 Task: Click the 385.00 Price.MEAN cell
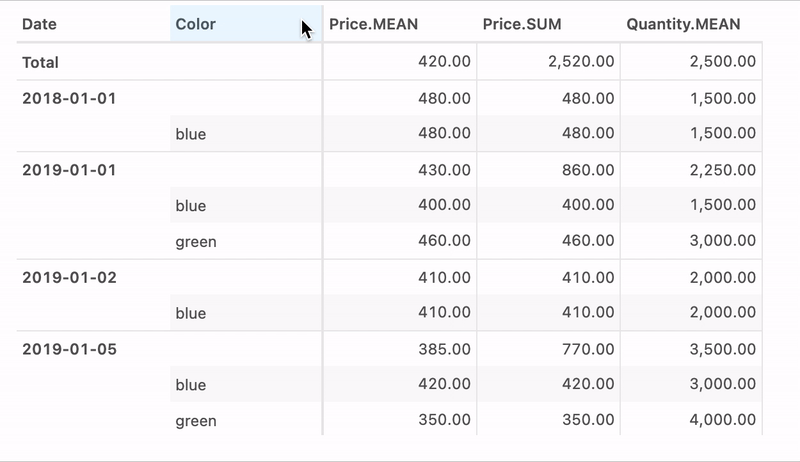[445, 350]
